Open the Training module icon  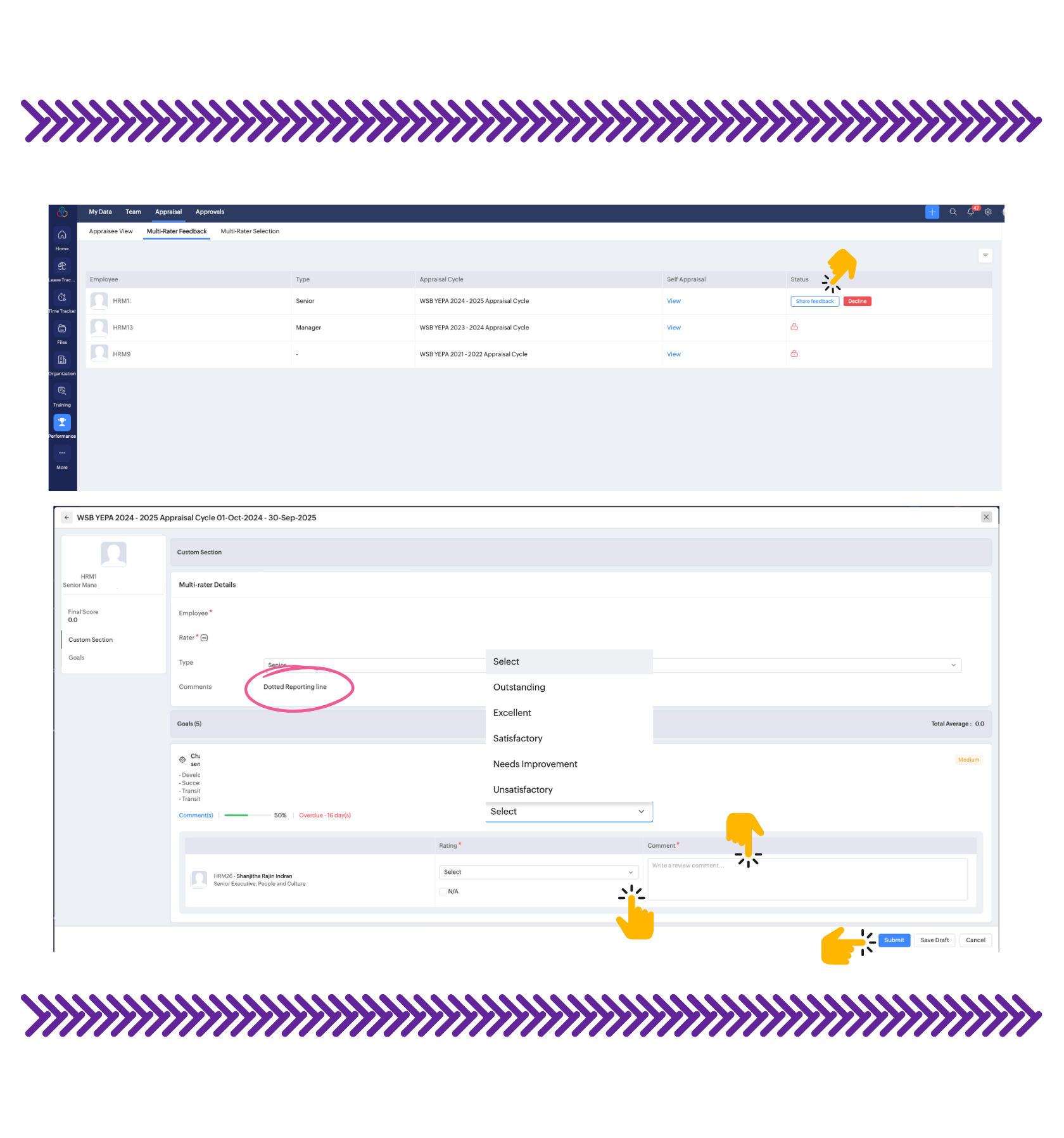pos(62,391)
